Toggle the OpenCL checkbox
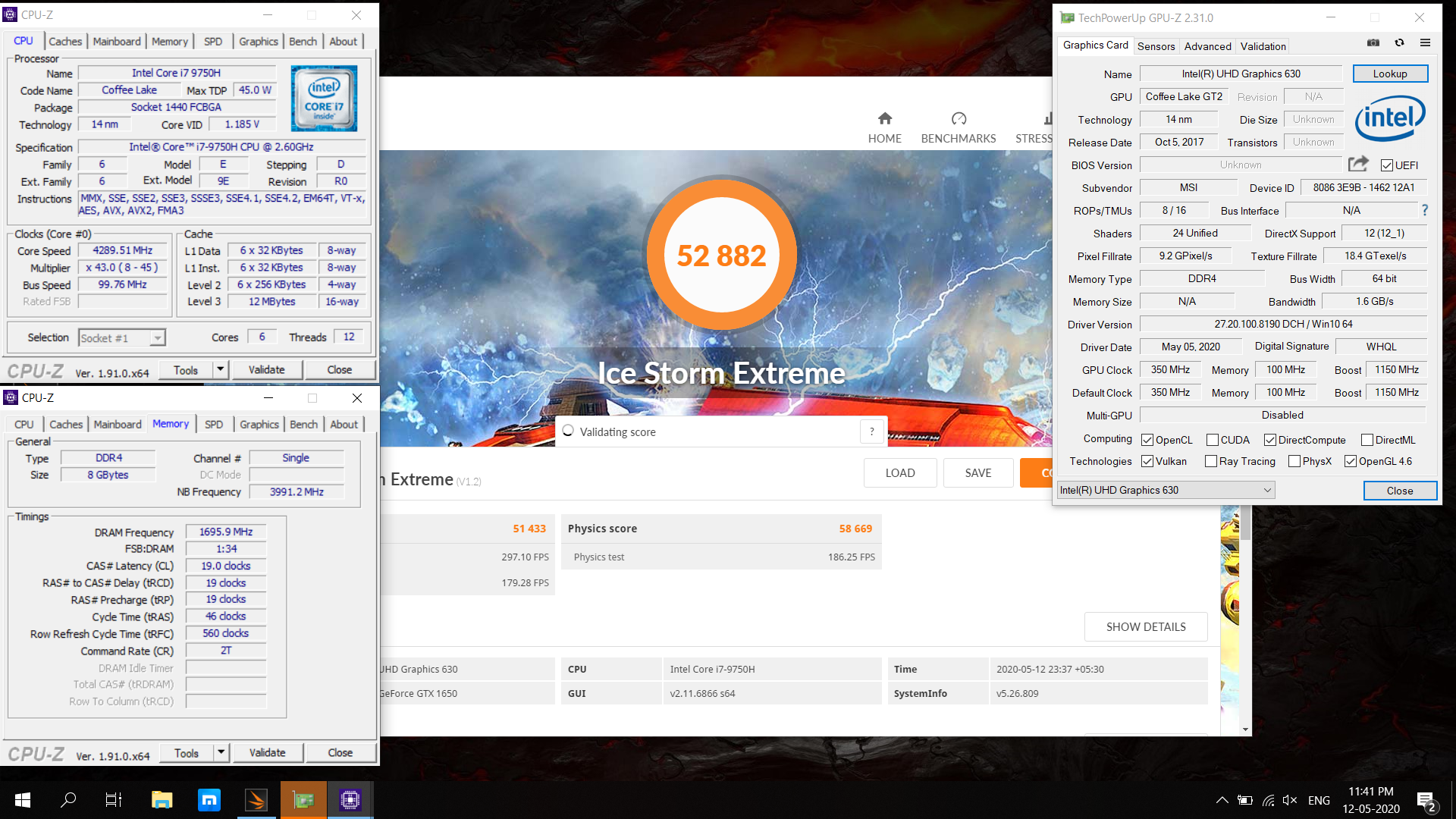The width and height of the screenshot is (1456, 819). click(x=1147, y=440)
